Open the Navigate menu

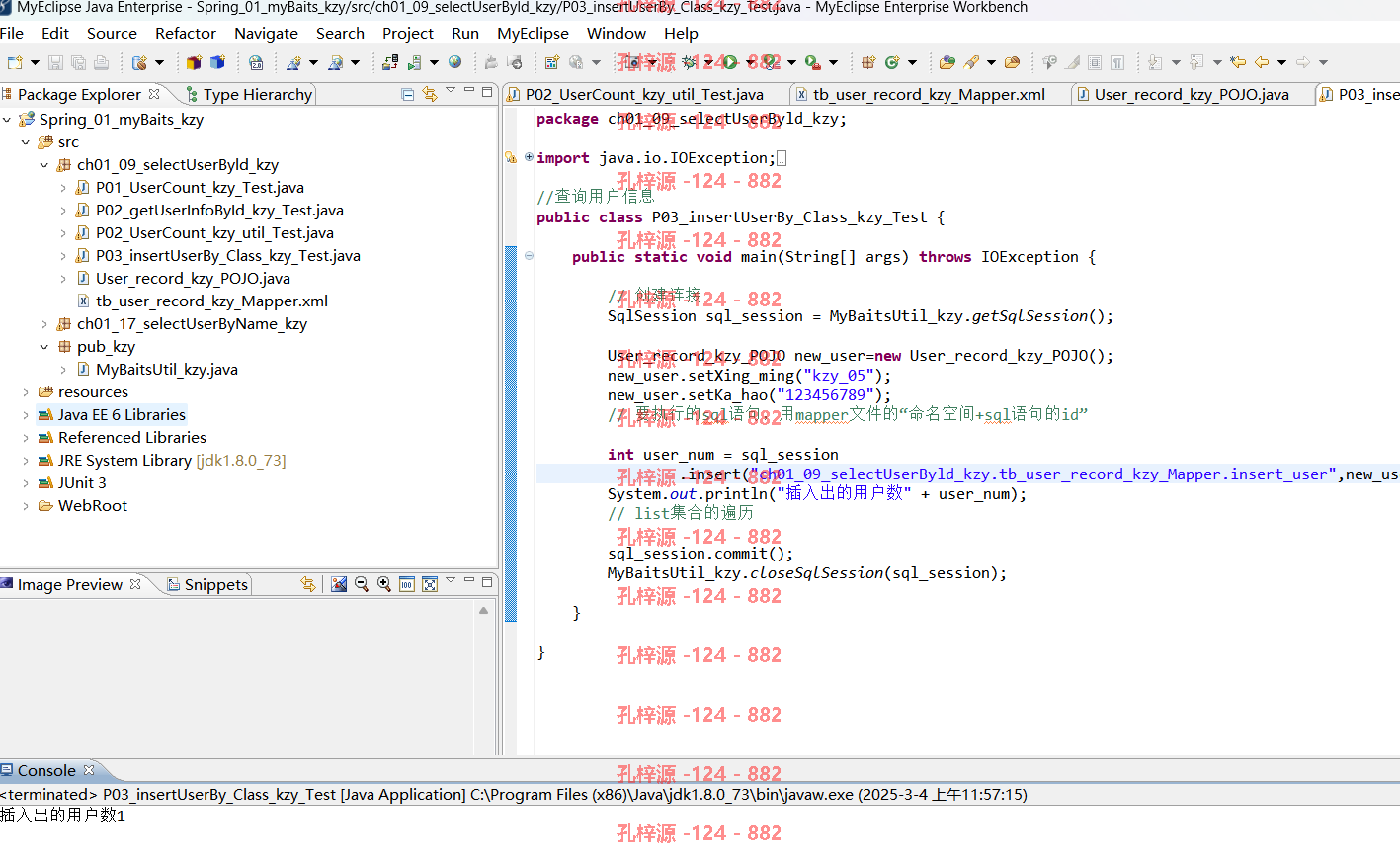point(266,33)
